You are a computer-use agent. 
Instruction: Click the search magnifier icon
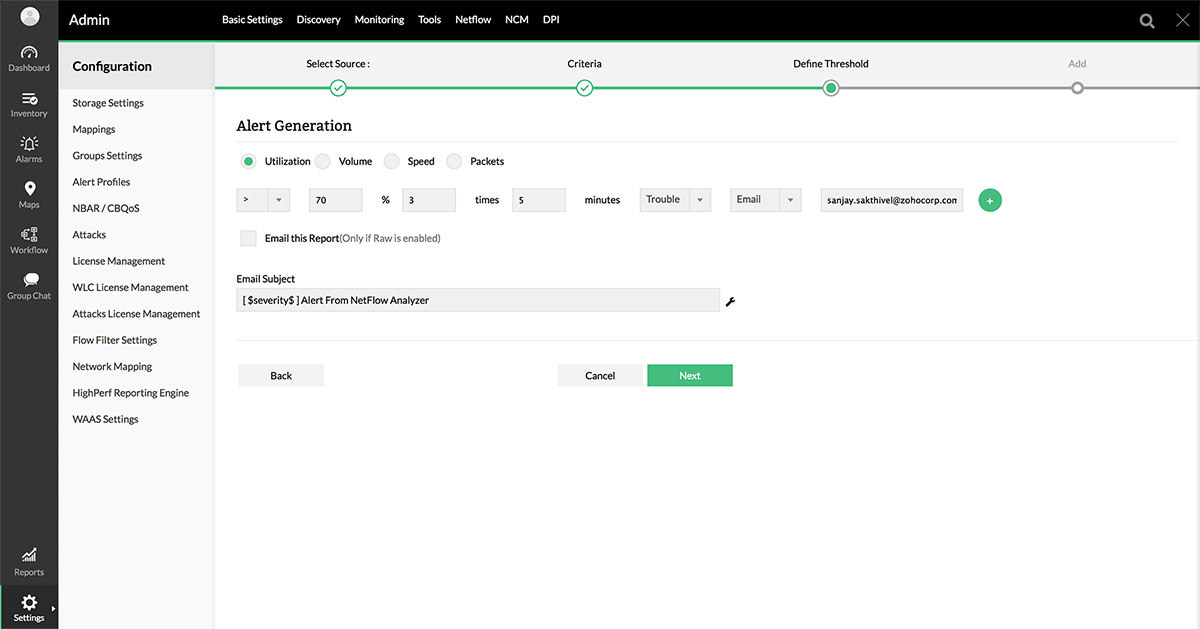click(1147, 20)
